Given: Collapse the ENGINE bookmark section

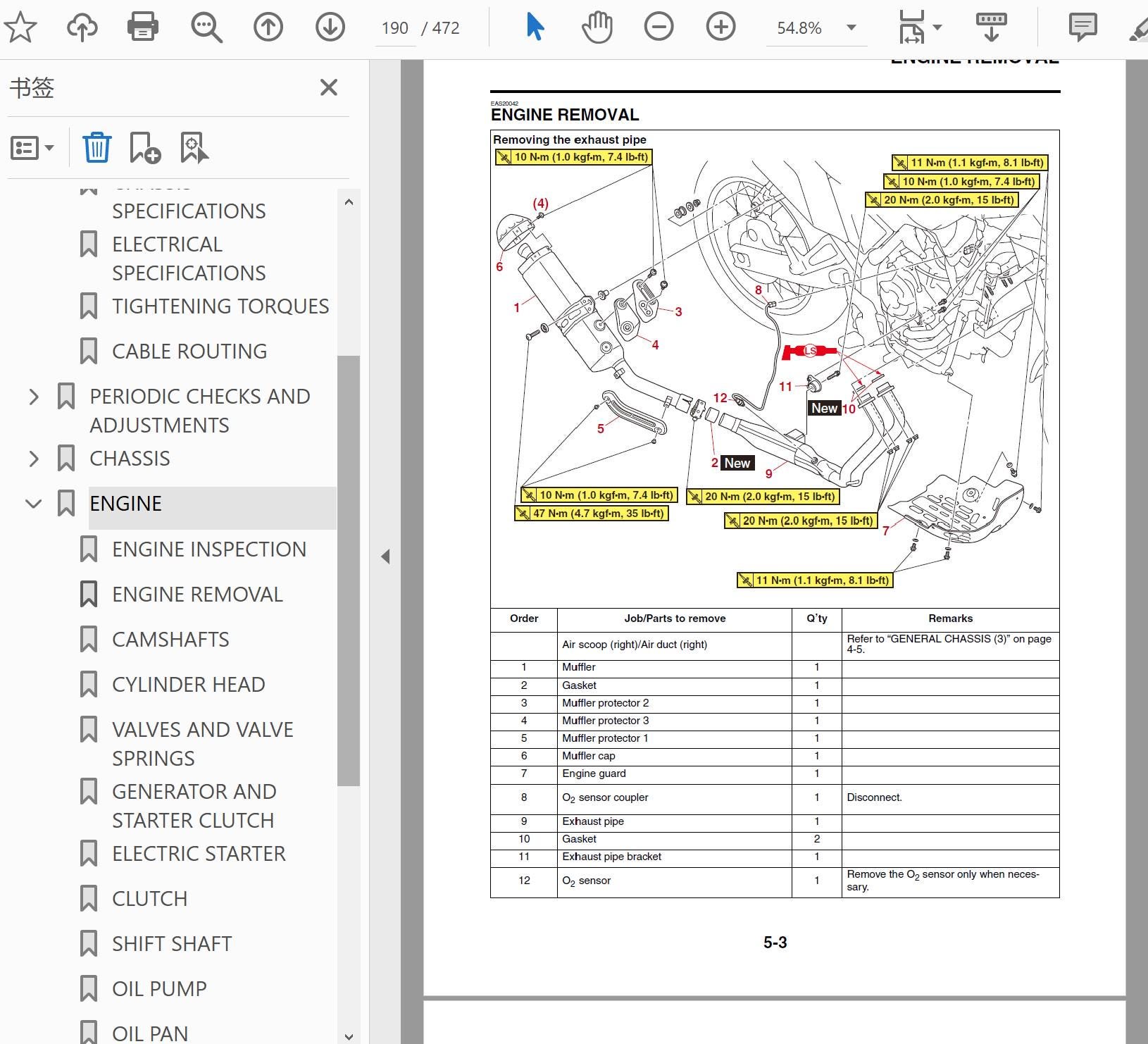Looking at the screenshot, I should pyautogui.click(x=34, y=504).
